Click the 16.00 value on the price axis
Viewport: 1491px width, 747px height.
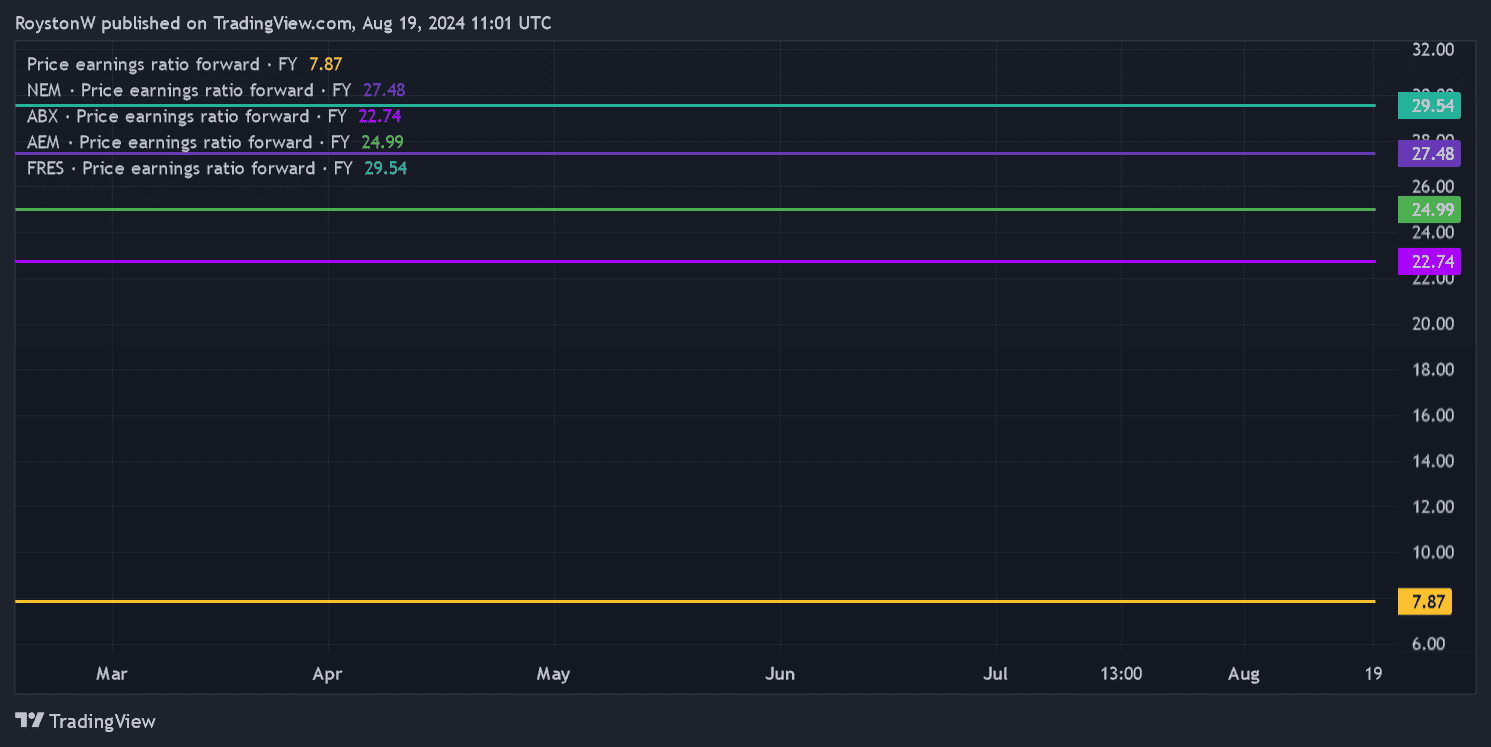(x=1433, y=415)
